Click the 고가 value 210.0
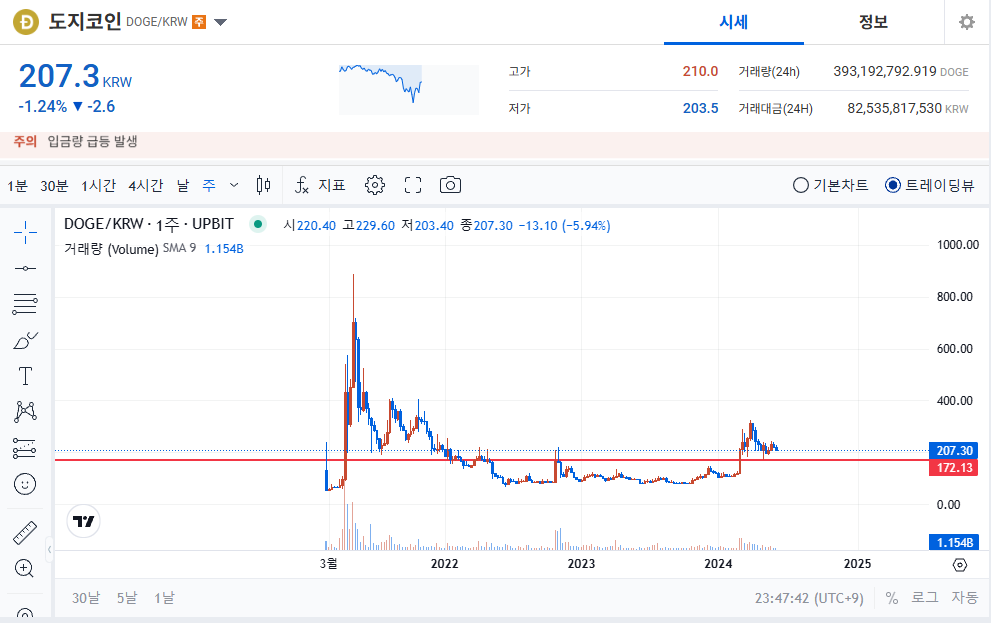This screenshot has width=991, height=623. tap(700, 71)
